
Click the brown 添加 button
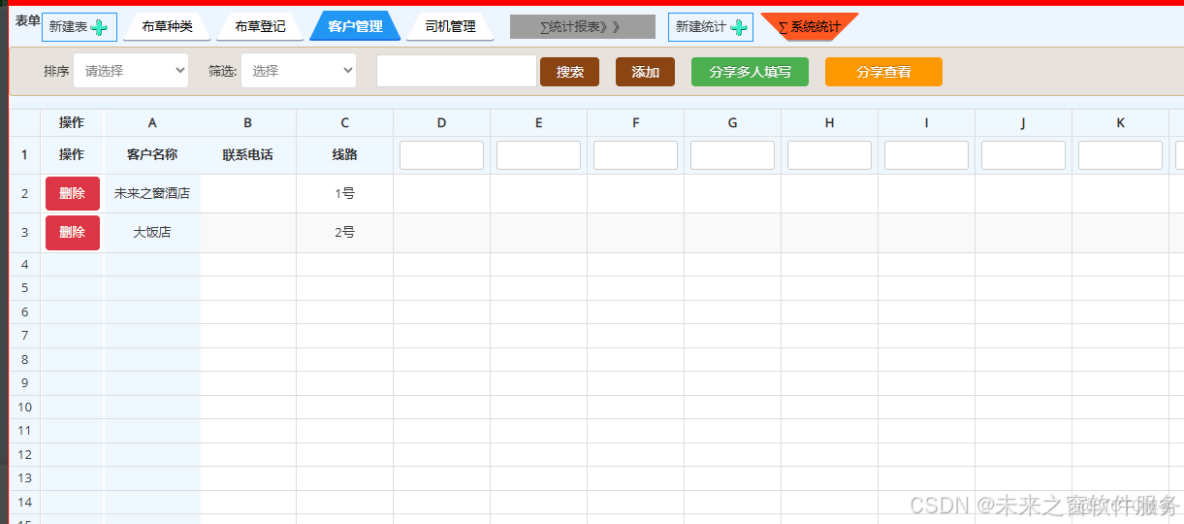(645, 72)
